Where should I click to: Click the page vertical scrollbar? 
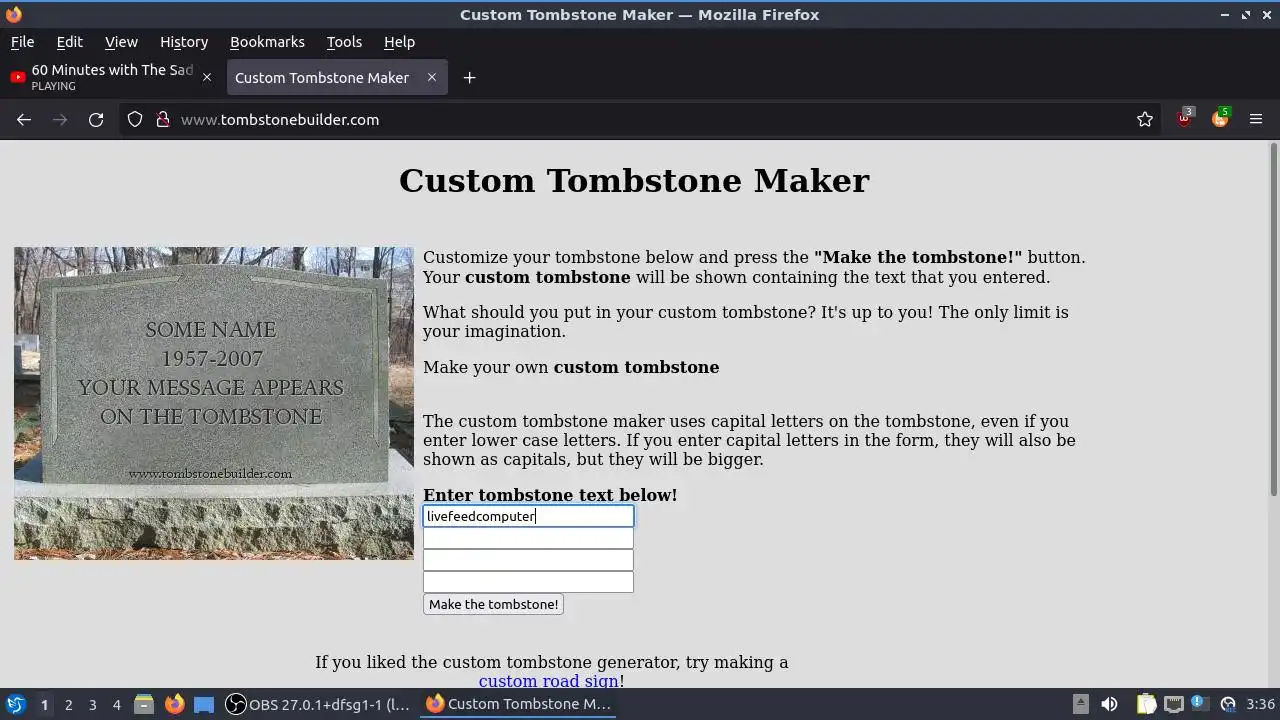[1274, 320]
